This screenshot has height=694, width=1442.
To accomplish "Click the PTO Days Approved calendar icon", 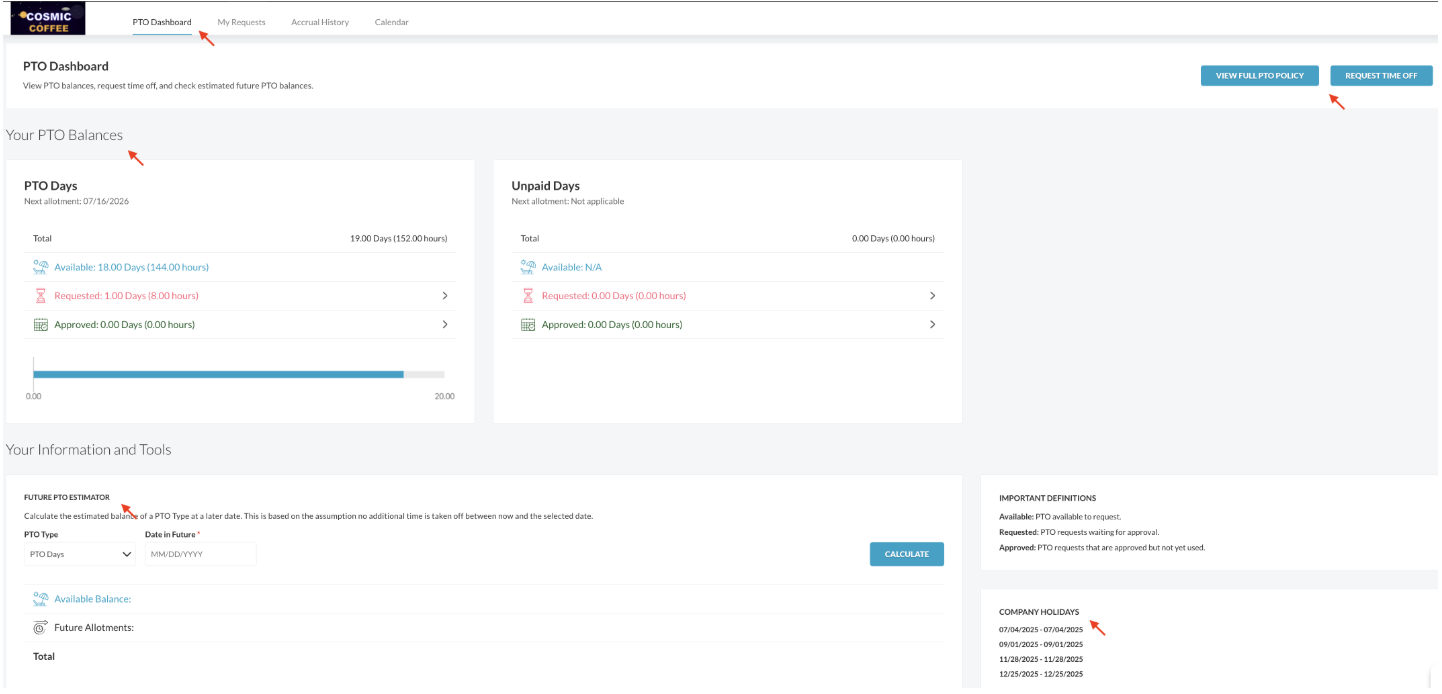I will (x=41, y=325).
